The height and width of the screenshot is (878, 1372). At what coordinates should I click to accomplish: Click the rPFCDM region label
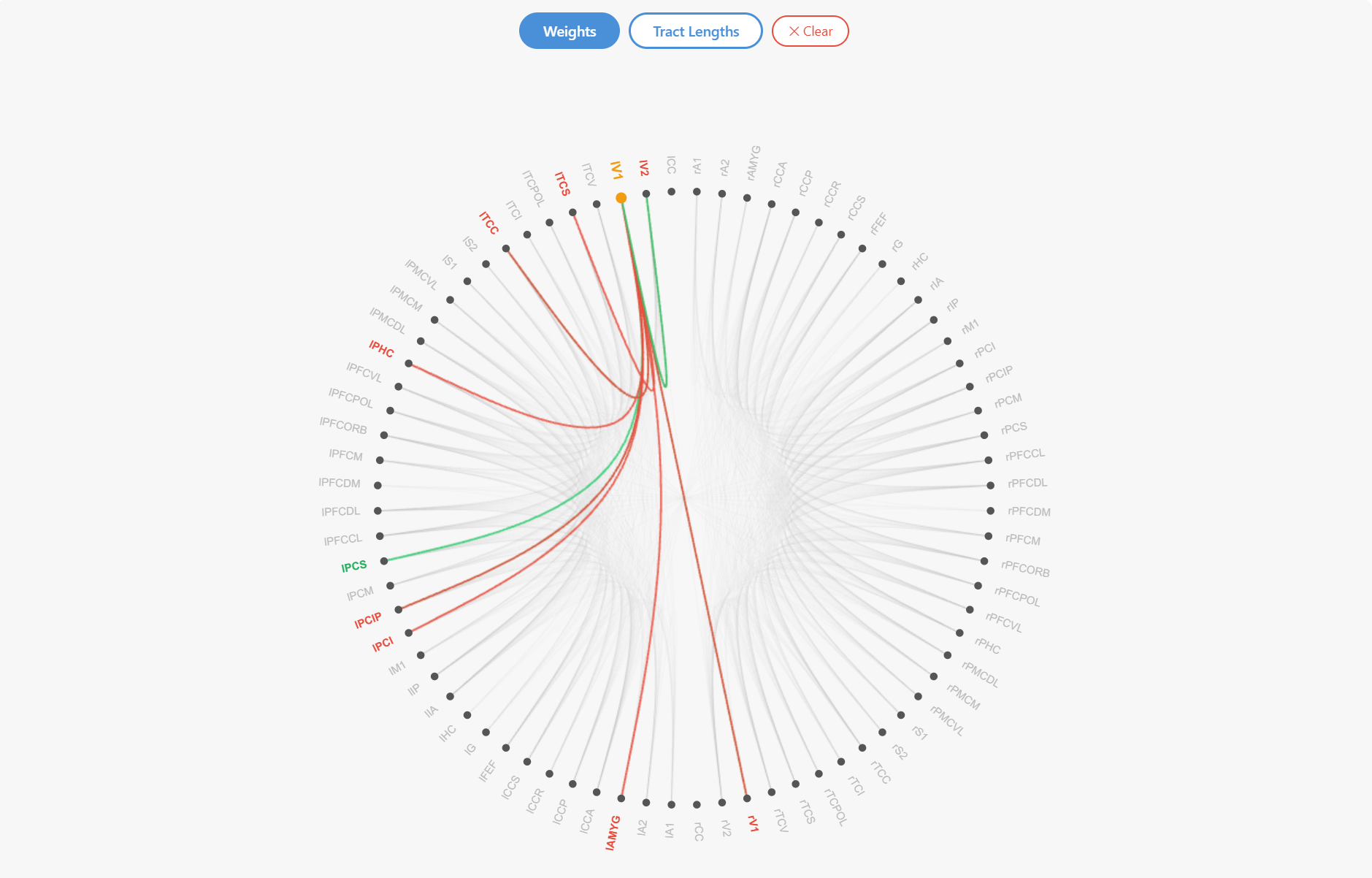(x=1029, y=511)
